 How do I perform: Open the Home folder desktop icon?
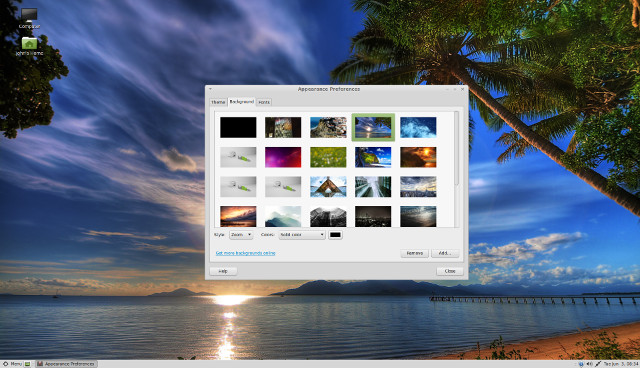coord(29,46)
